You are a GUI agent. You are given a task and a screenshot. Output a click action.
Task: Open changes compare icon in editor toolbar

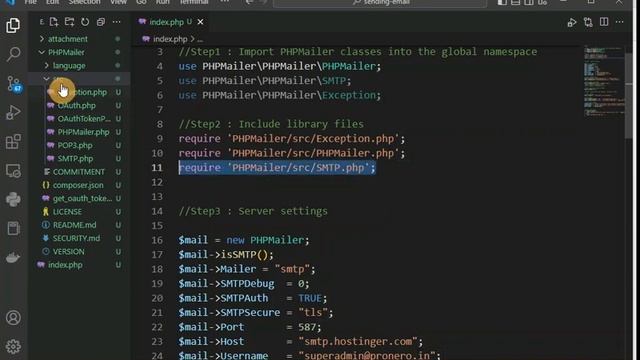(x=588, y=22)
